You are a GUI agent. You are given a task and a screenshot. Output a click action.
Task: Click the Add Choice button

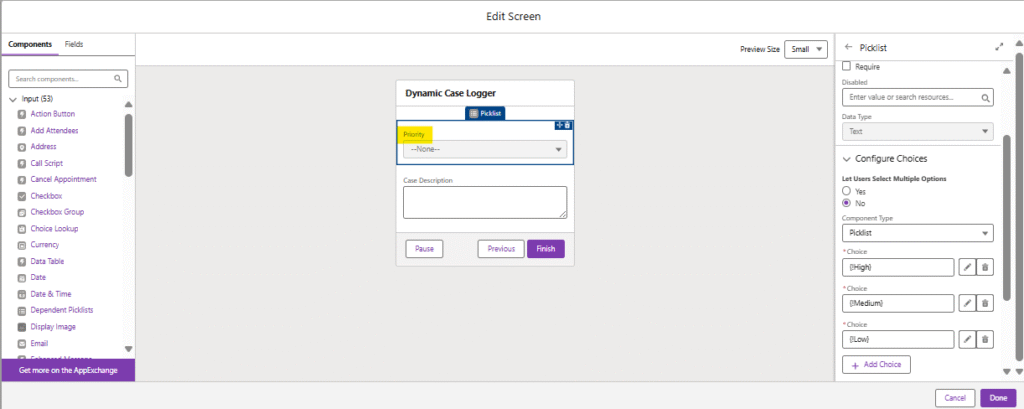876,365
